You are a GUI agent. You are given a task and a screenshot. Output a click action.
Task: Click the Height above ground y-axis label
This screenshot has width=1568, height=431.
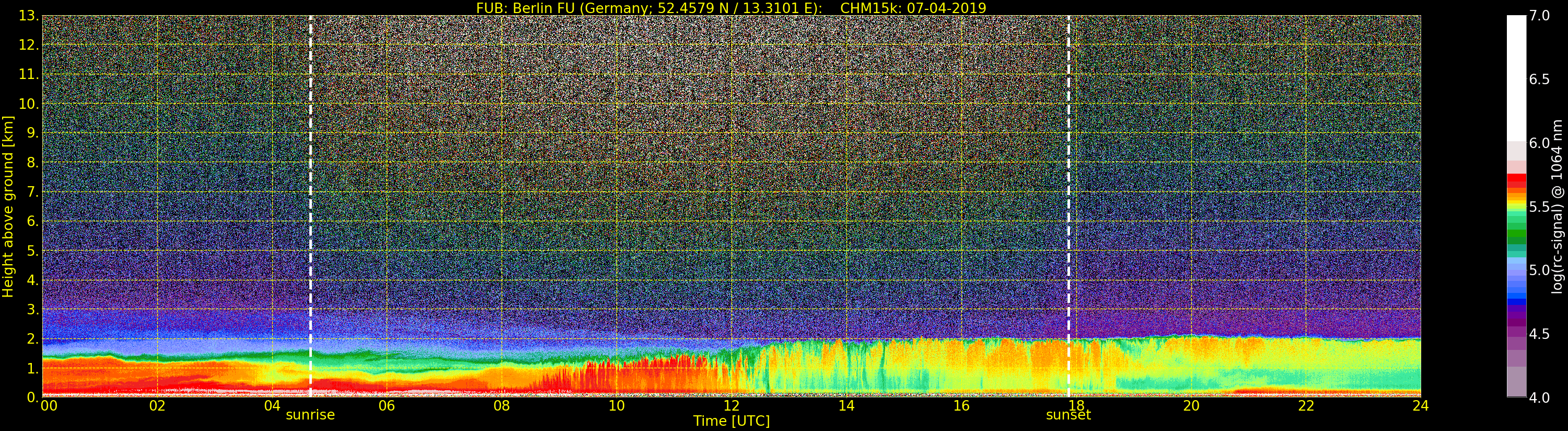click(x=8, y=206)
